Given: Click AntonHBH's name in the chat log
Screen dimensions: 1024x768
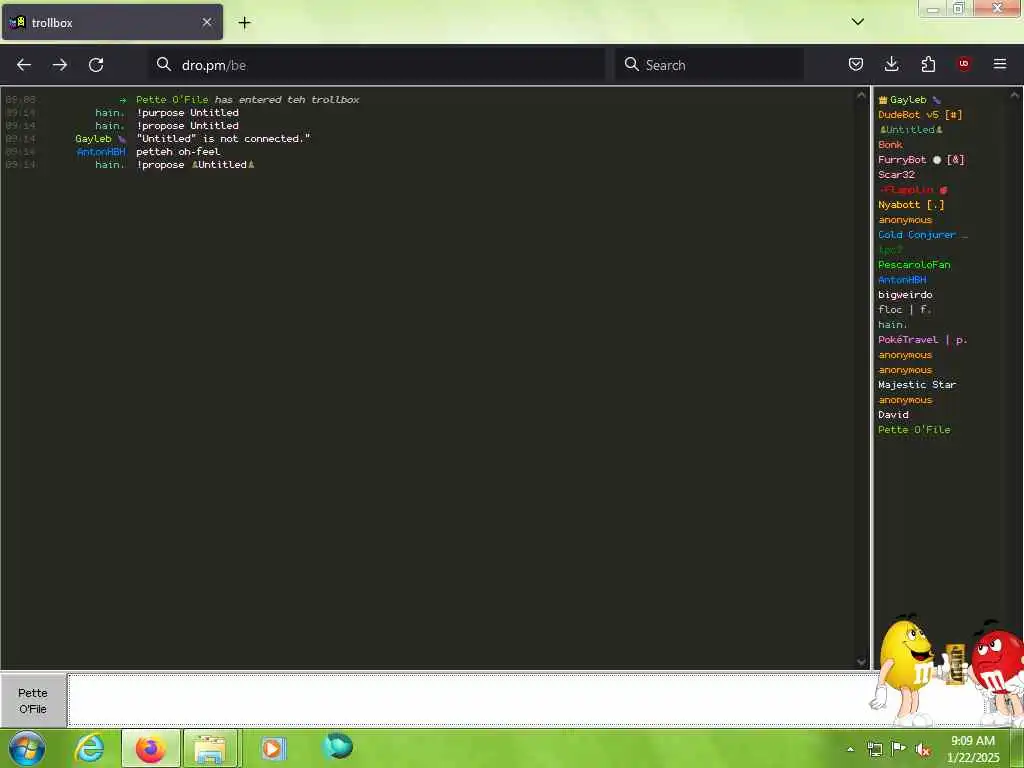Looking at the screenshot, I should coord(101,152).
